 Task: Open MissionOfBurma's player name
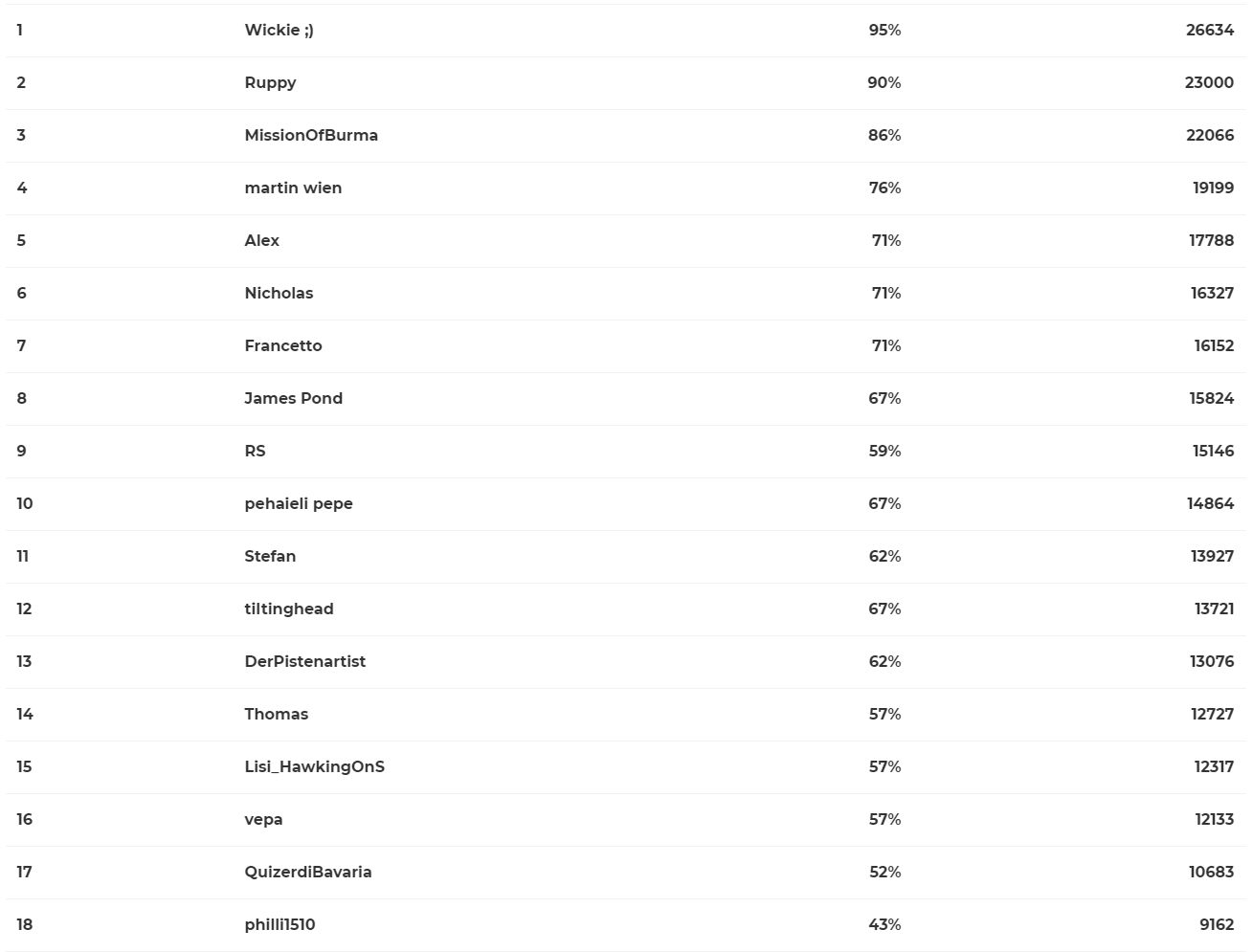[311, 136]
